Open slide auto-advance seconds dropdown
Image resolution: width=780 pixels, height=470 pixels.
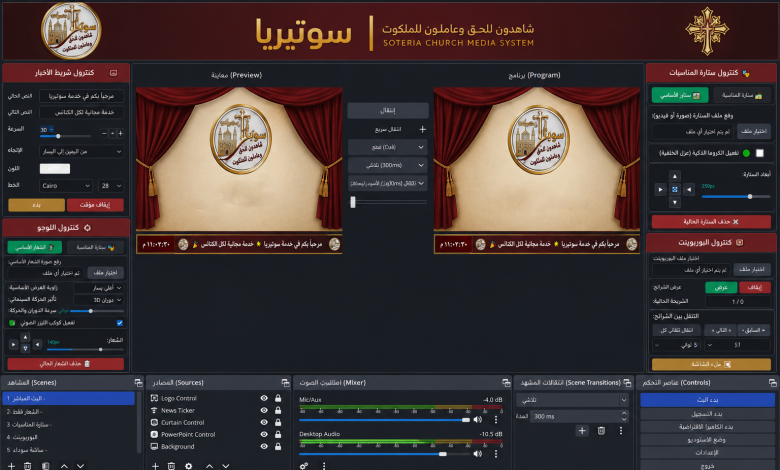tap(677, 345)
